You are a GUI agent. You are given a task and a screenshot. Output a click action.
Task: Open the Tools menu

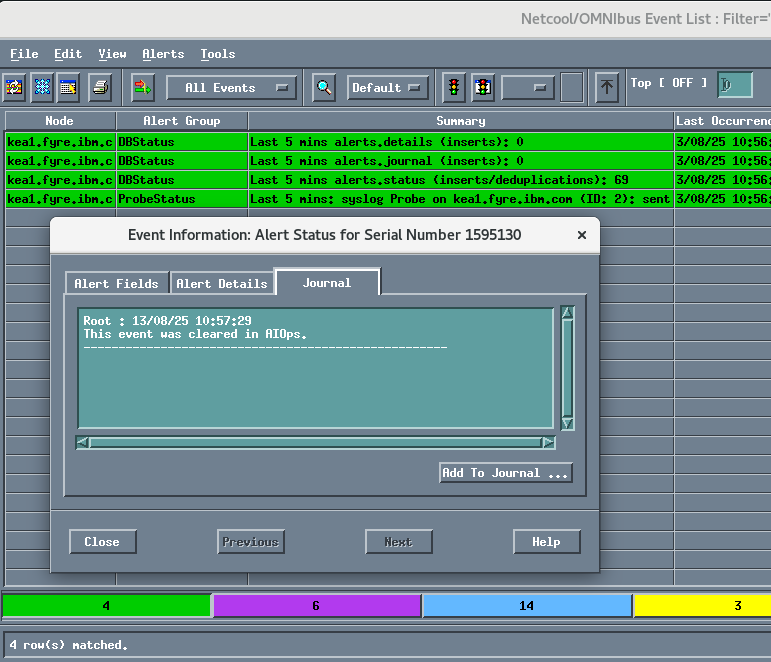pos(218,54)
